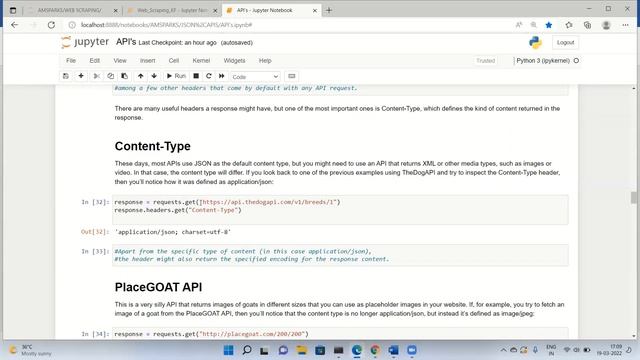The width and height of the screenshot is (640, 360).
Task: Open the Edit menu
Action: click(95, 60)
